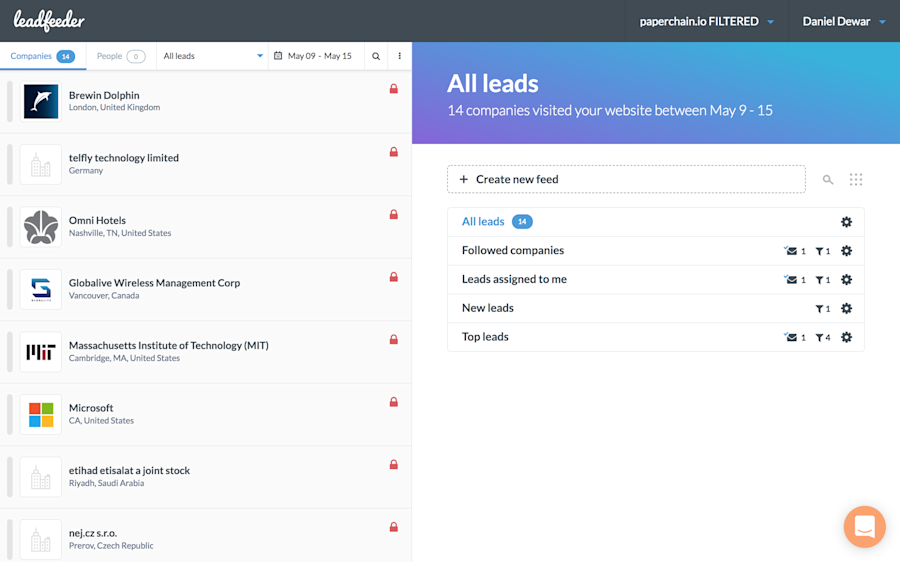Image resolution: width=900 pixels, height=562 pixels.
Task: Click the lock icon on Globalive Wireless row
Action: 394,277
